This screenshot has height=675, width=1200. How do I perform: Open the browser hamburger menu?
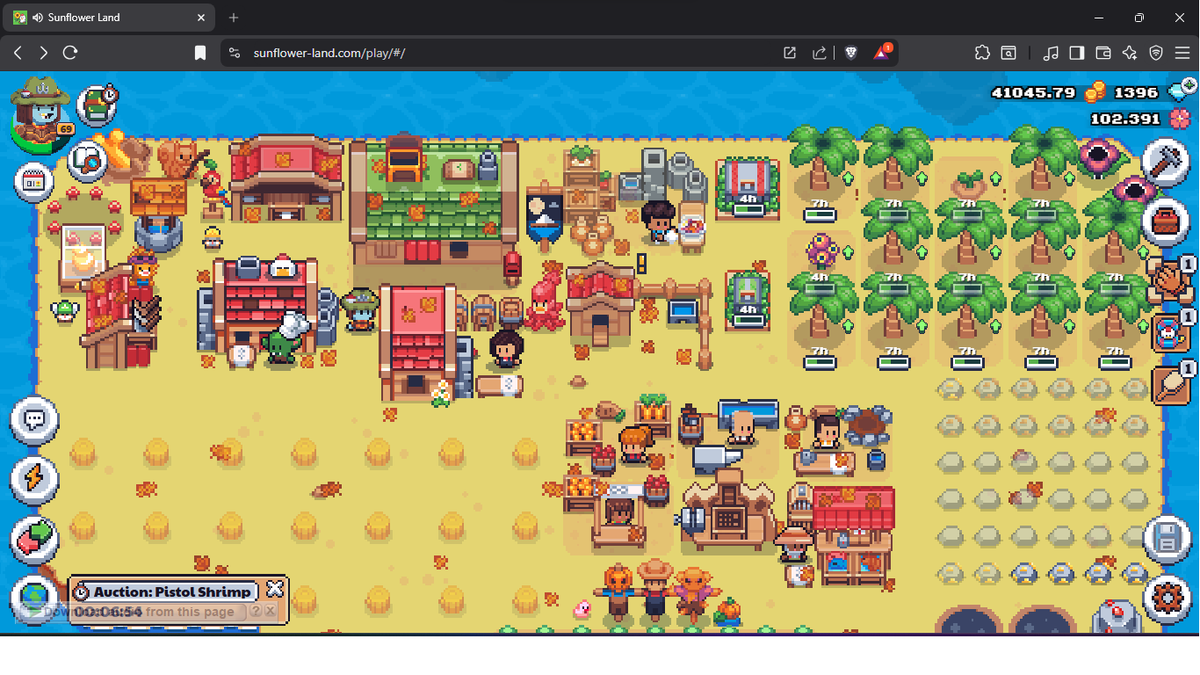click(x=1182, y=53)
